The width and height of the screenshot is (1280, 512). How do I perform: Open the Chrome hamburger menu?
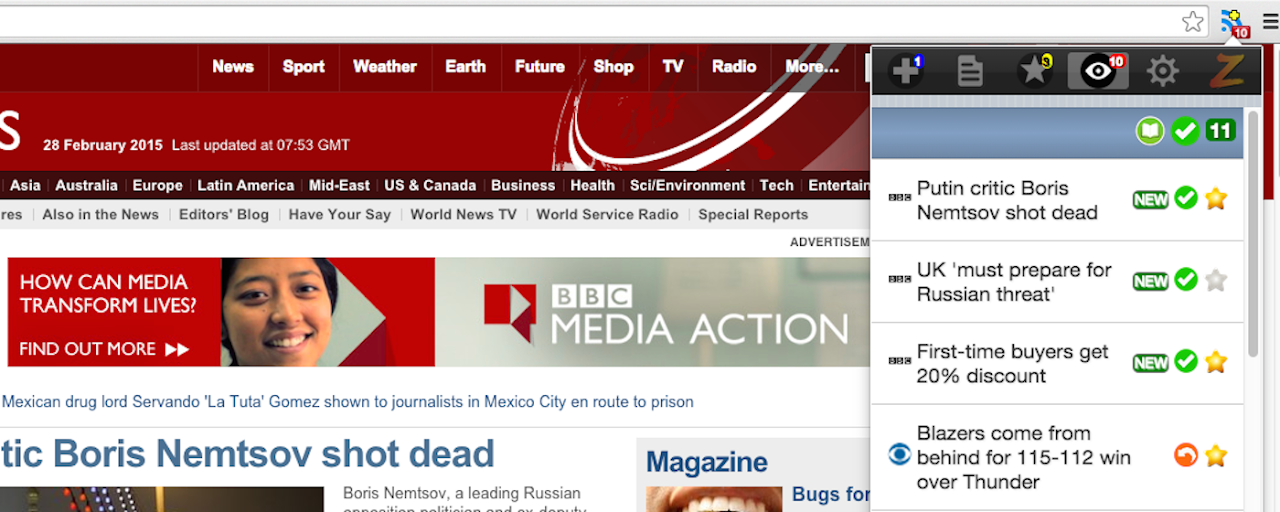tap(1269, 22)
